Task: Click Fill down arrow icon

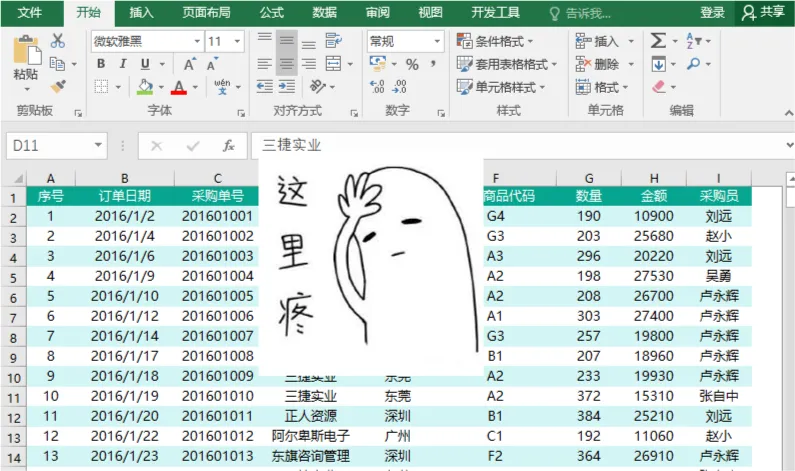Action: tap(659, 64)
